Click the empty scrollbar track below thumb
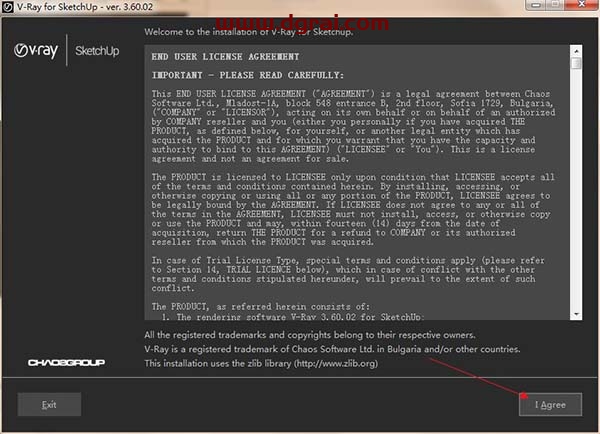This screenshot has height=434, width=600. 576,200
